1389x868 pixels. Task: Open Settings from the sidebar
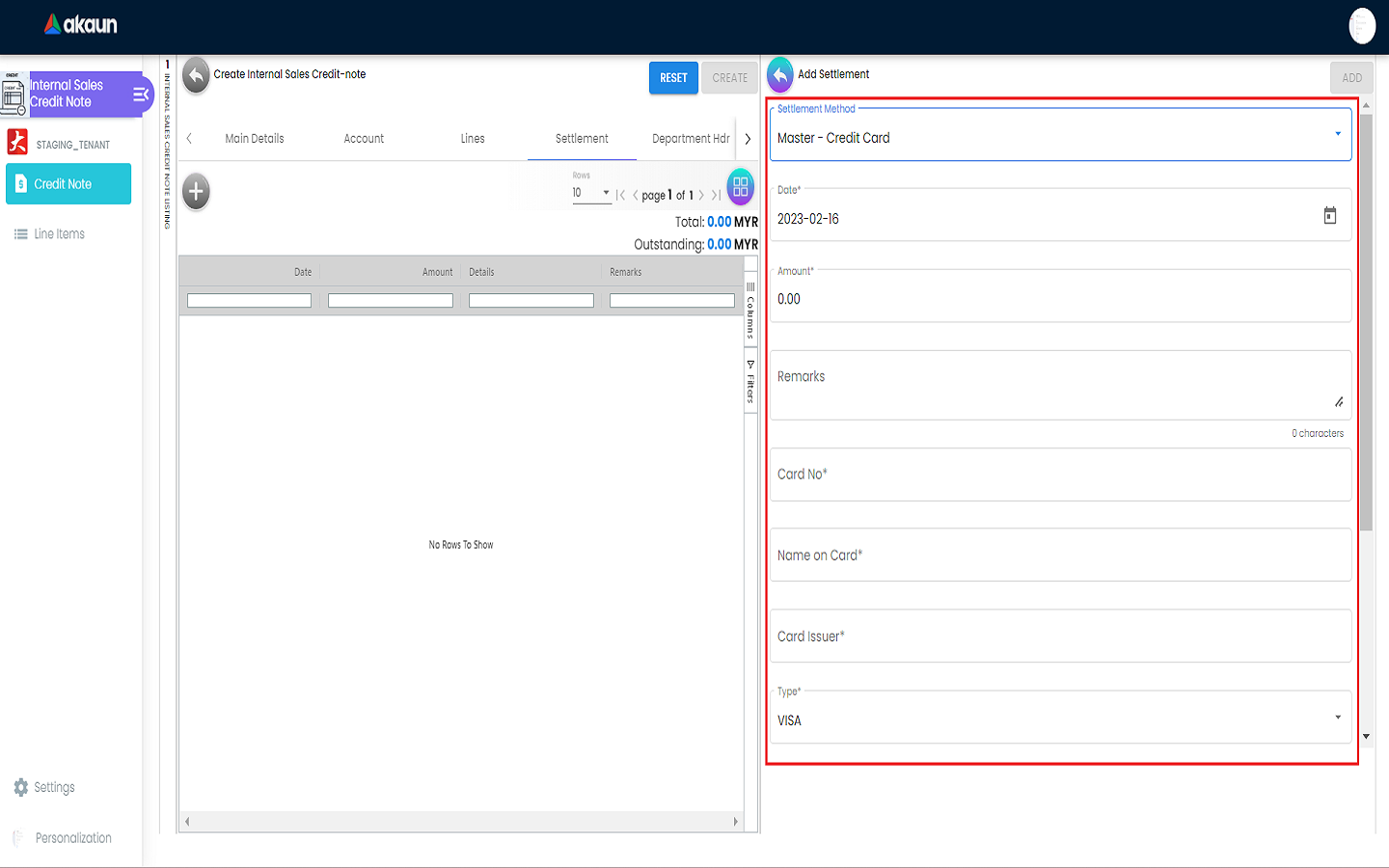(x=54, y=787)
